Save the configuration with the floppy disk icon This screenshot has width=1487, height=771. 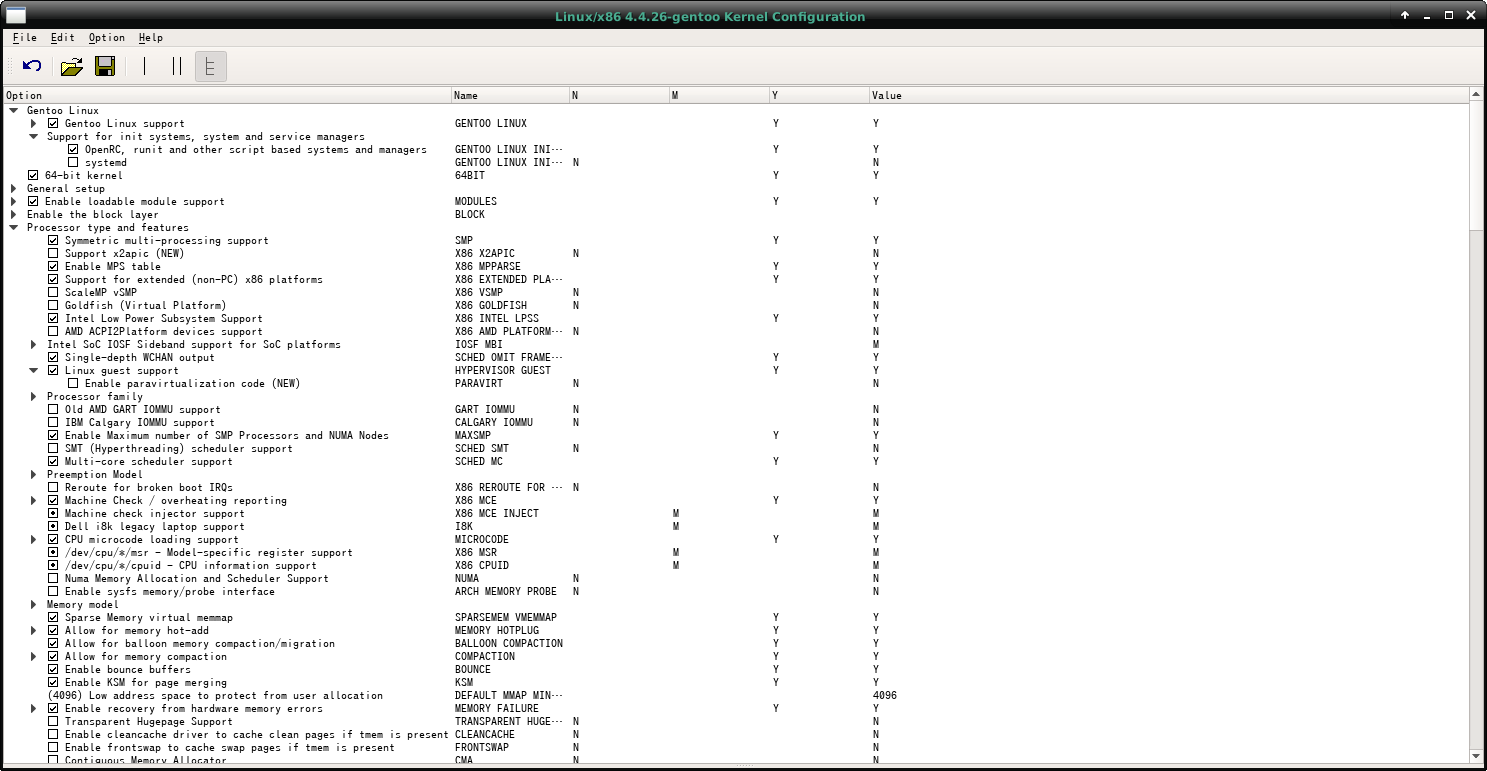click(x=105, y=65)
